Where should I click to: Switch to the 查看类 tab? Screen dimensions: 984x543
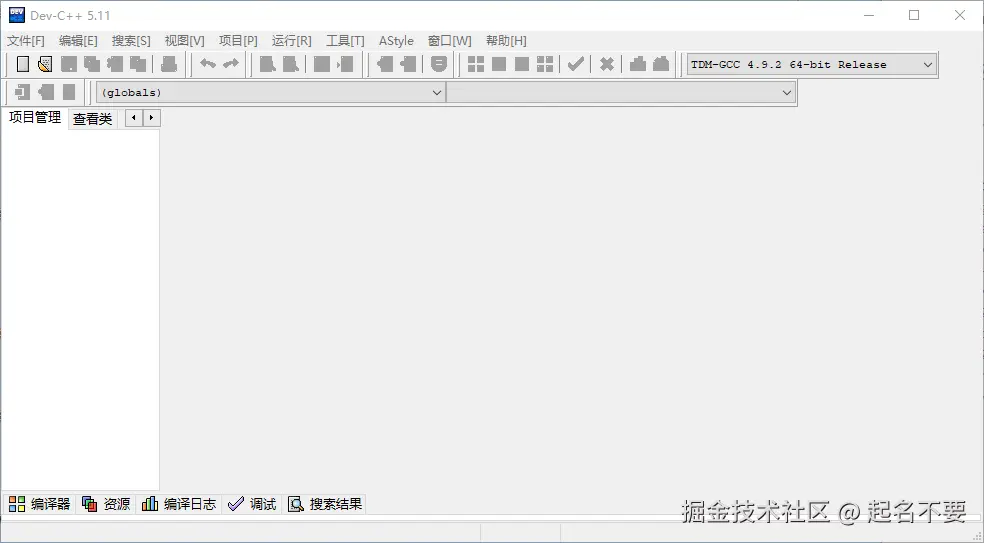point(92,119)
